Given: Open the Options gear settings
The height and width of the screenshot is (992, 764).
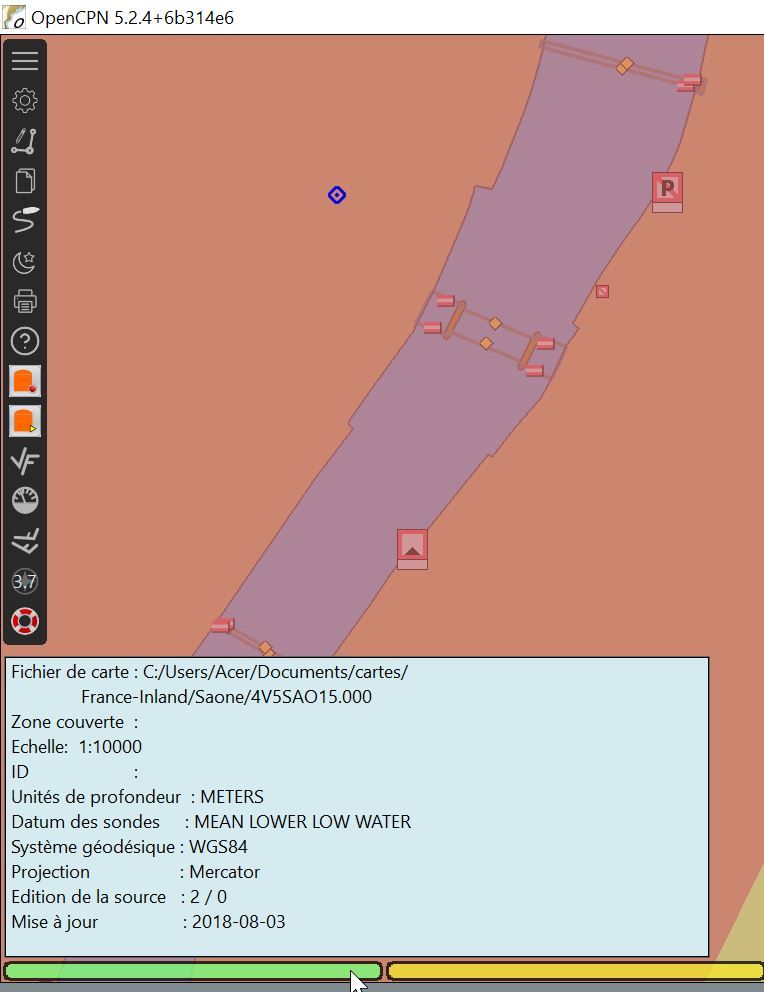Looking at the screenshot, I should (25, 101).
